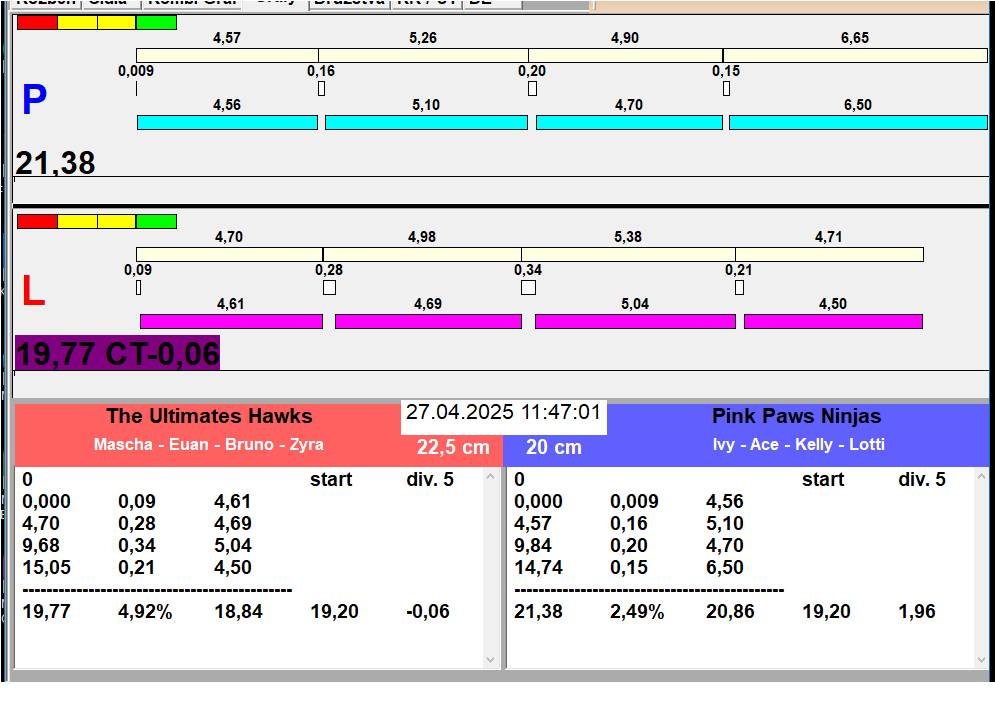This screenshot has width=995, height=716.
Task: Select the purple 19,77 CT-0,06 result label
Action: coord(117,353)
